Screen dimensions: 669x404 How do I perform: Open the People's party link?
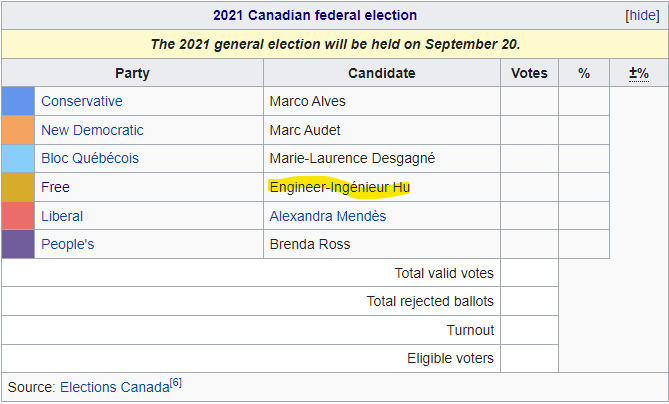click(68, 244)
